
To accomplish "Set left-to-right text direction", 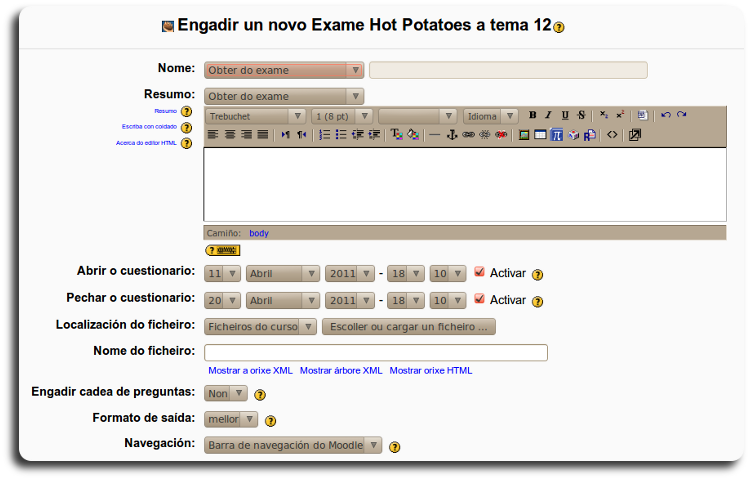I will [286, 135].
